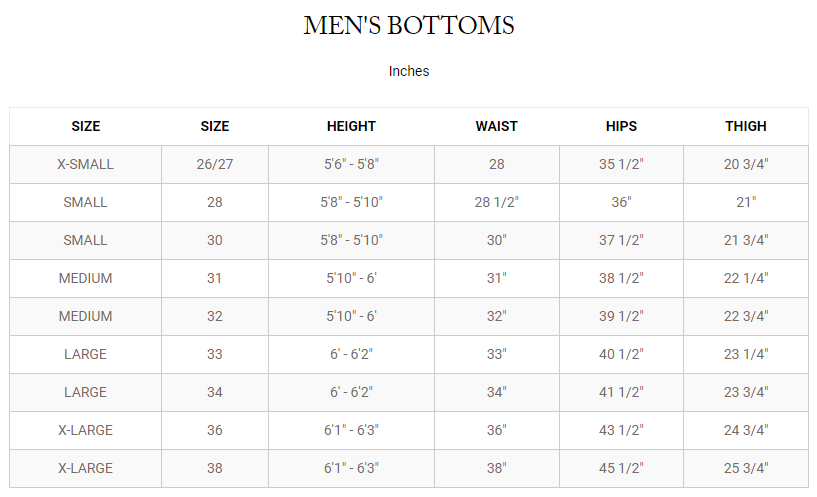Click the 24 3/4" thigh value
Image resolution: width=817 pixels, height=497 pixels.
746,430
